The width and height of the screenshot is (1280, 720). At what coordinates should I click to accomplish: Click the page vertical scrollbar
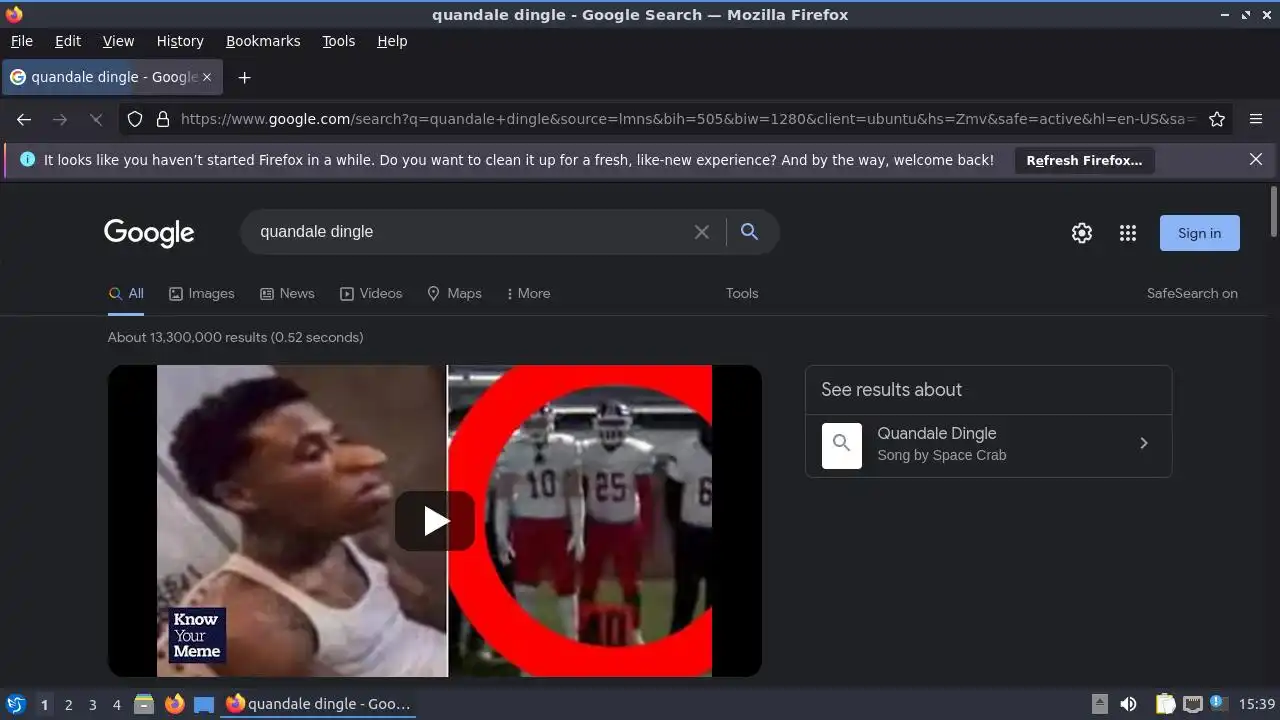[1273, 212]
